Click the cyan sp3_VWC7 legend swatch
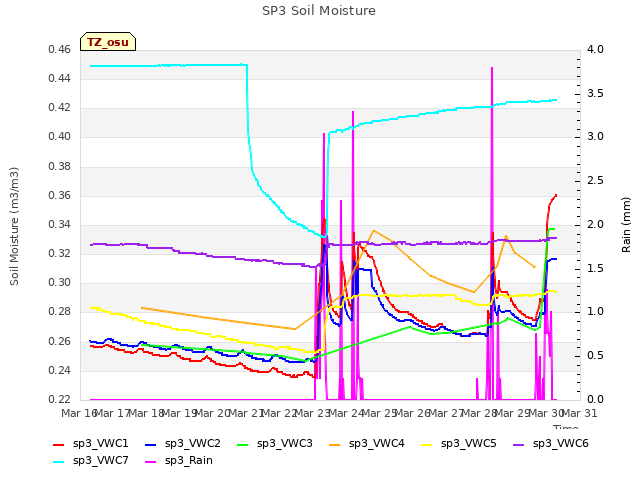The width and height of the screenshot is (640, 480). pyautogui.click(x=59, y=462)
